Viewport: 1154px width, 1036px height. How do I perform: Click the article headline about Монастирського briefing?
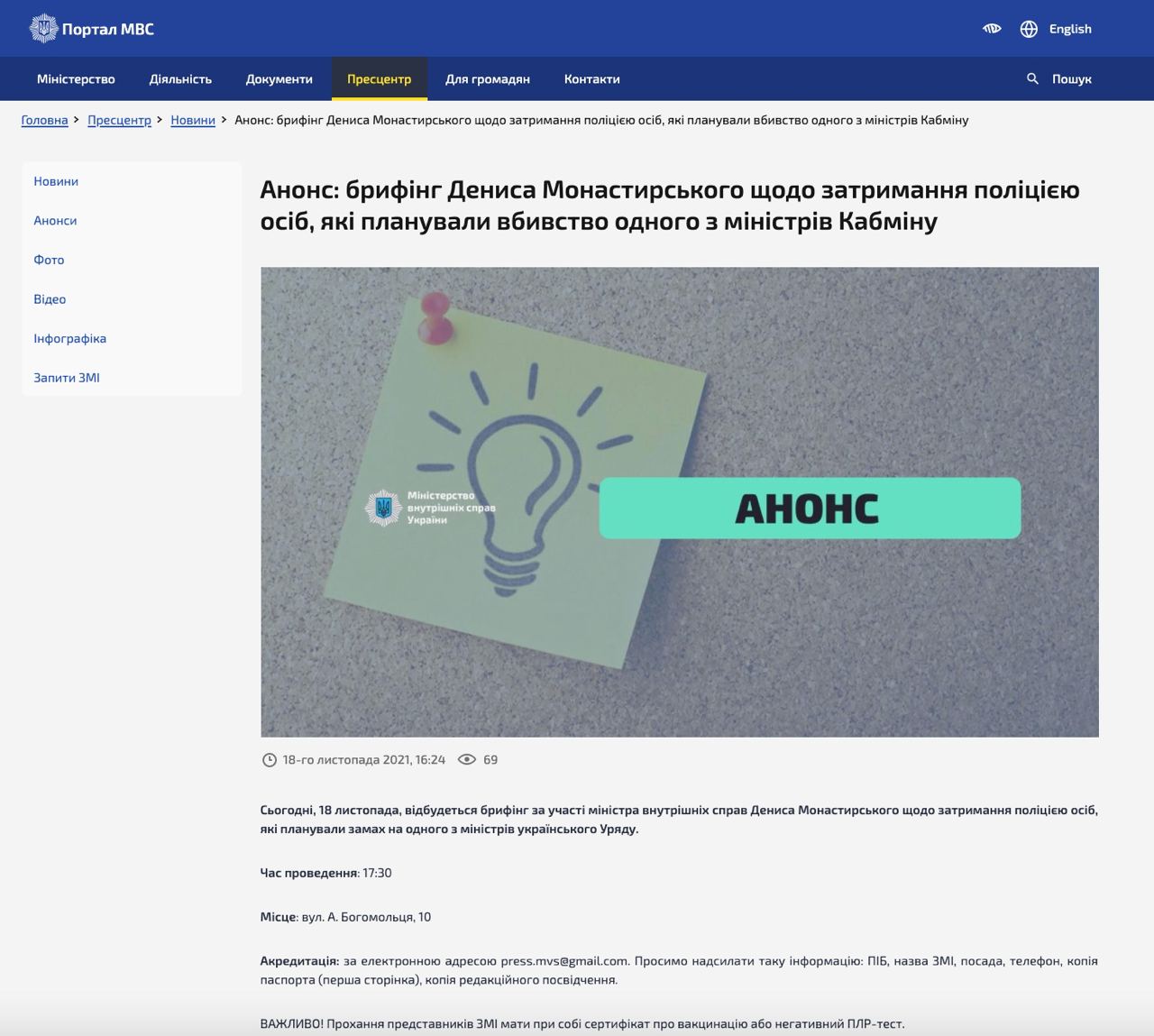click(670, 206)
